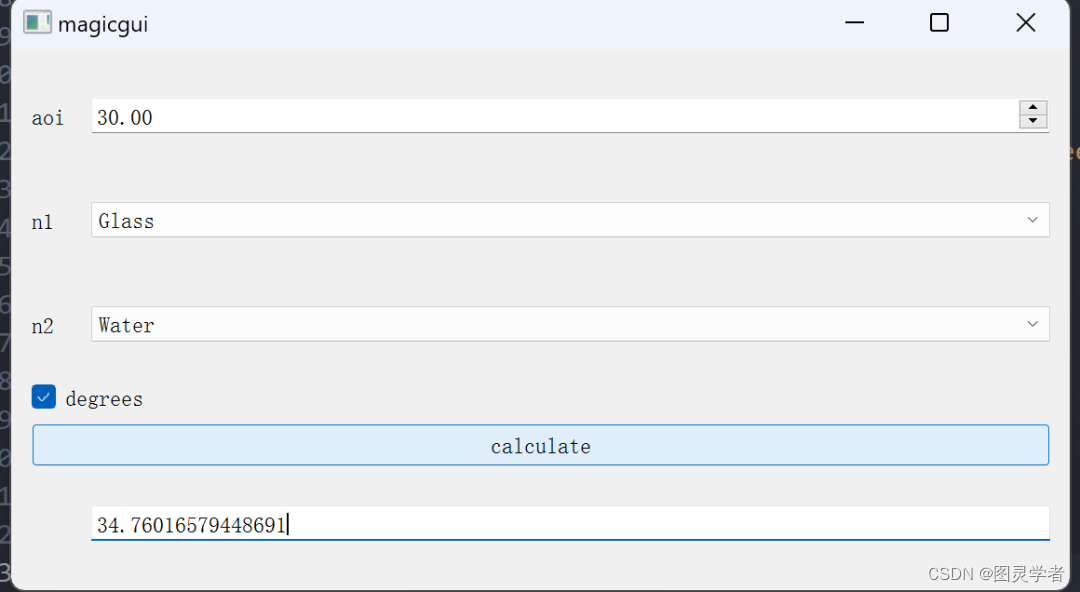Click the spinbox down arrow to decrease aoi
Viewport: 1080px width, 592px height.
click(x=1032, y=122)
